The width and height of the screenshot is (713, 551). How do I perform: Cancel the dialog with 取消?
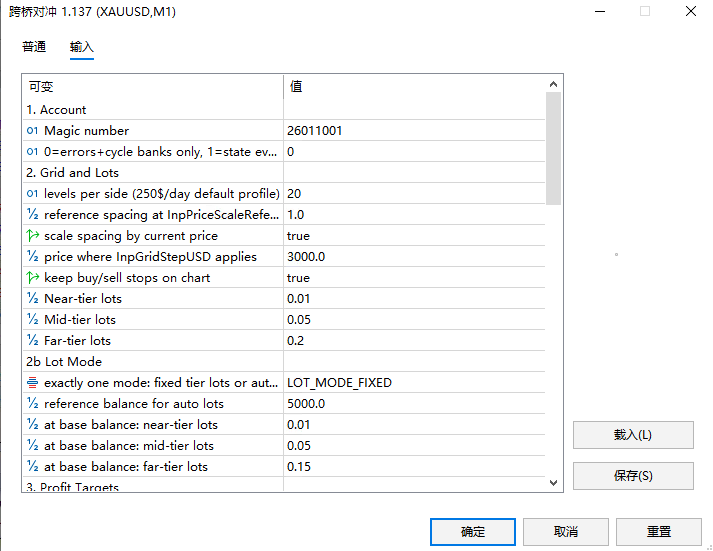[x=566, y=531]
